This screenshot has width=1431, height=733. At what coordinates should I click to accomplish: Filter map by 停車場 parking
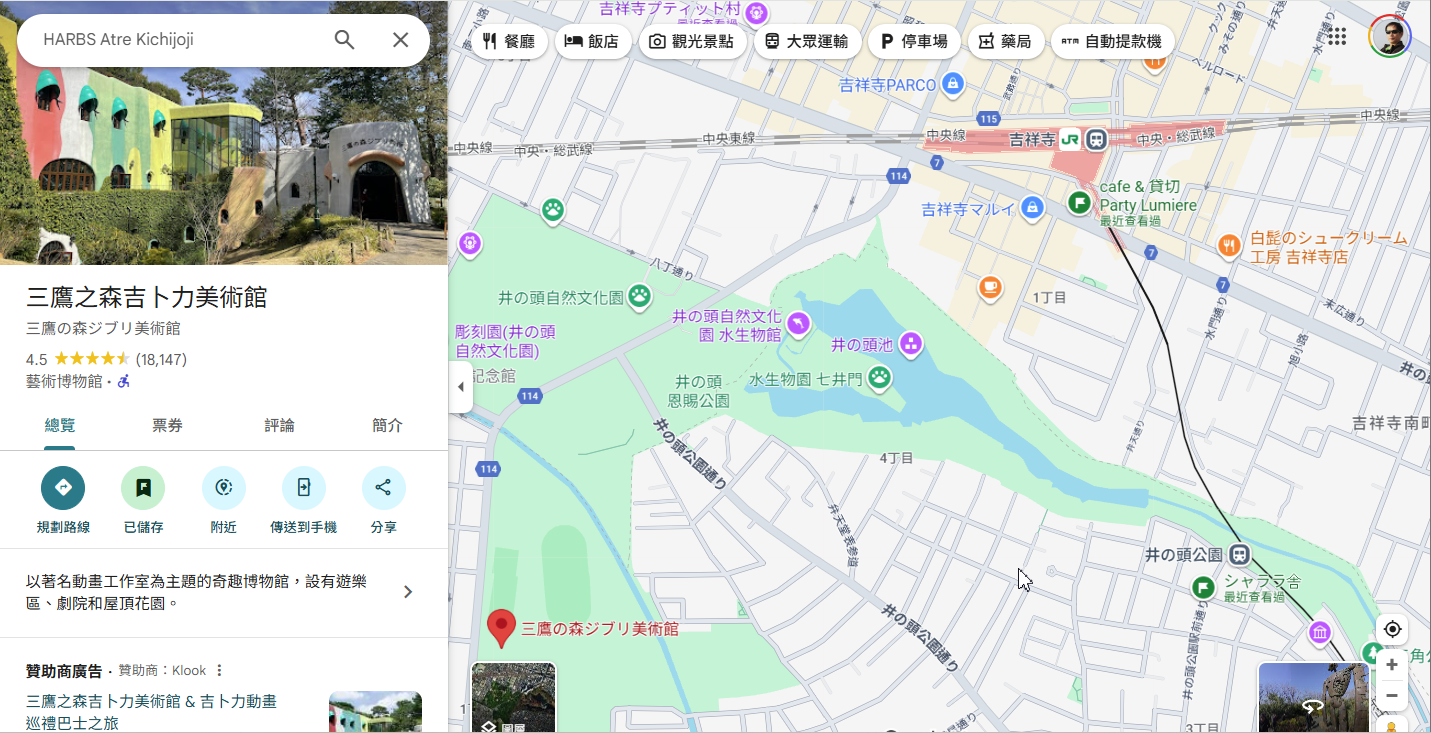tap(914, 41)
